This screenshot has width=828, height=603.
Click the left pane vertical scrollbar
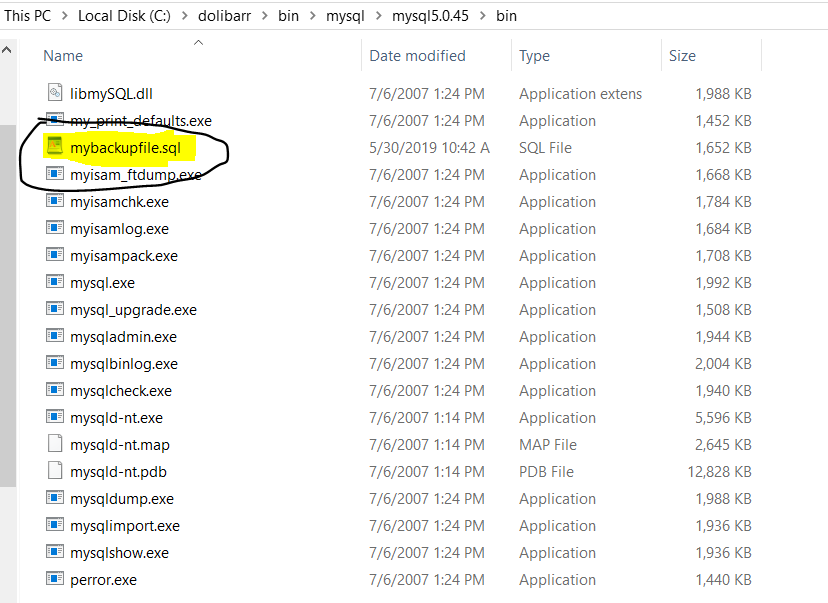[x=8, y=300]
